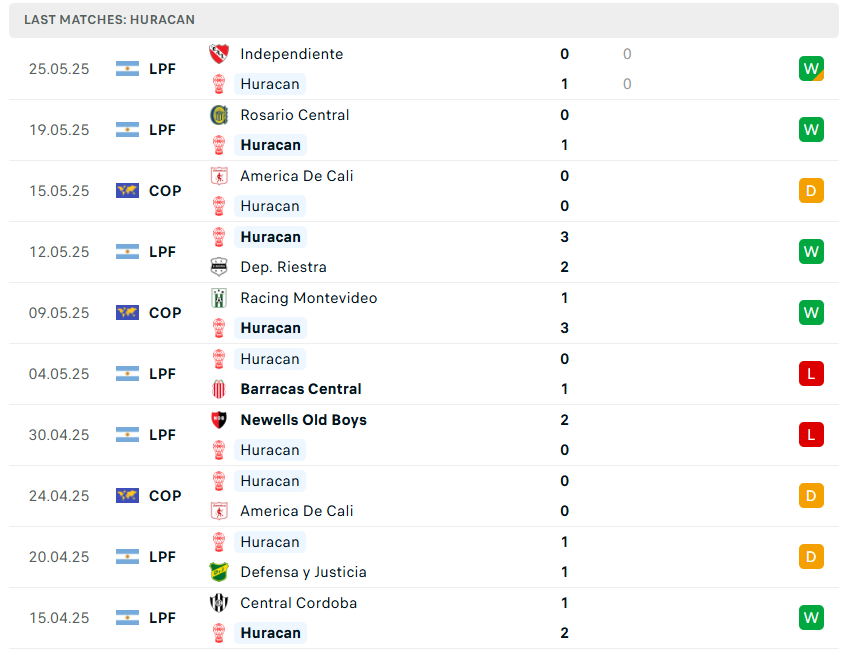The image size is (854, 655).
Task: Click the Central Cordoba team crest
Action: click(x=218, y=603)
